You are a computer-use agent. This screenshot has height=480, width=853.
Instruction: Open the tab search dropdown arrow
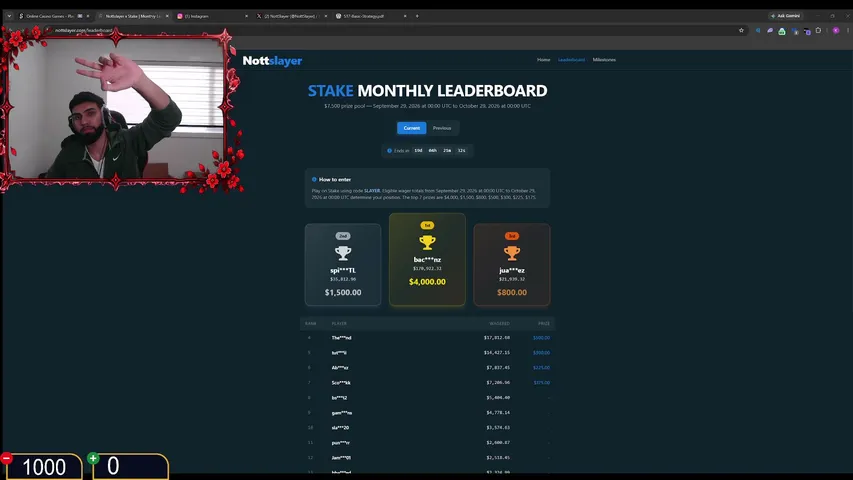(9, 16)
